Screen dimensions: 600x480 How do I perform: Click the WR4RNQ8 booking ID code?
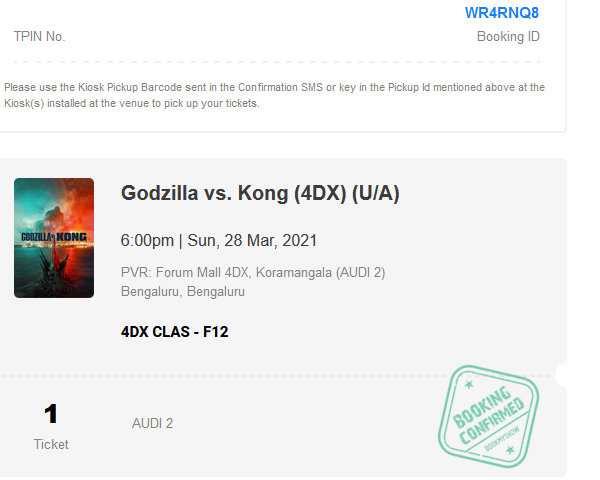click(x=502, y=13)
